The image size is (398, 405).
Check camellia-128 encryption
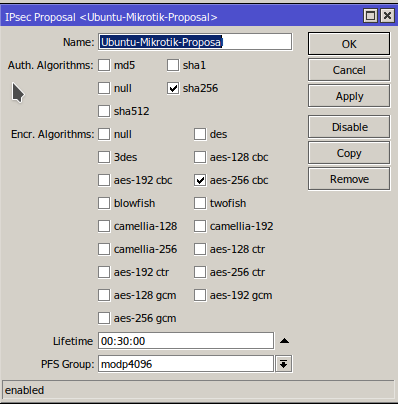pos(104,226)
